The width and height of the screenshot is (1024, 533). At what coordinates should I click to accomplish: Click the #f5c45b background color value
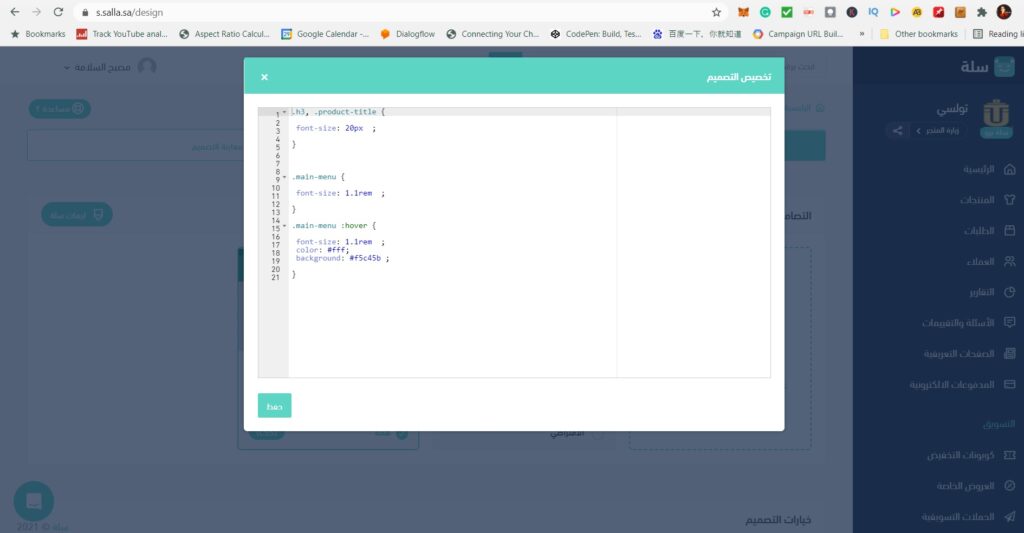(365, 258)
